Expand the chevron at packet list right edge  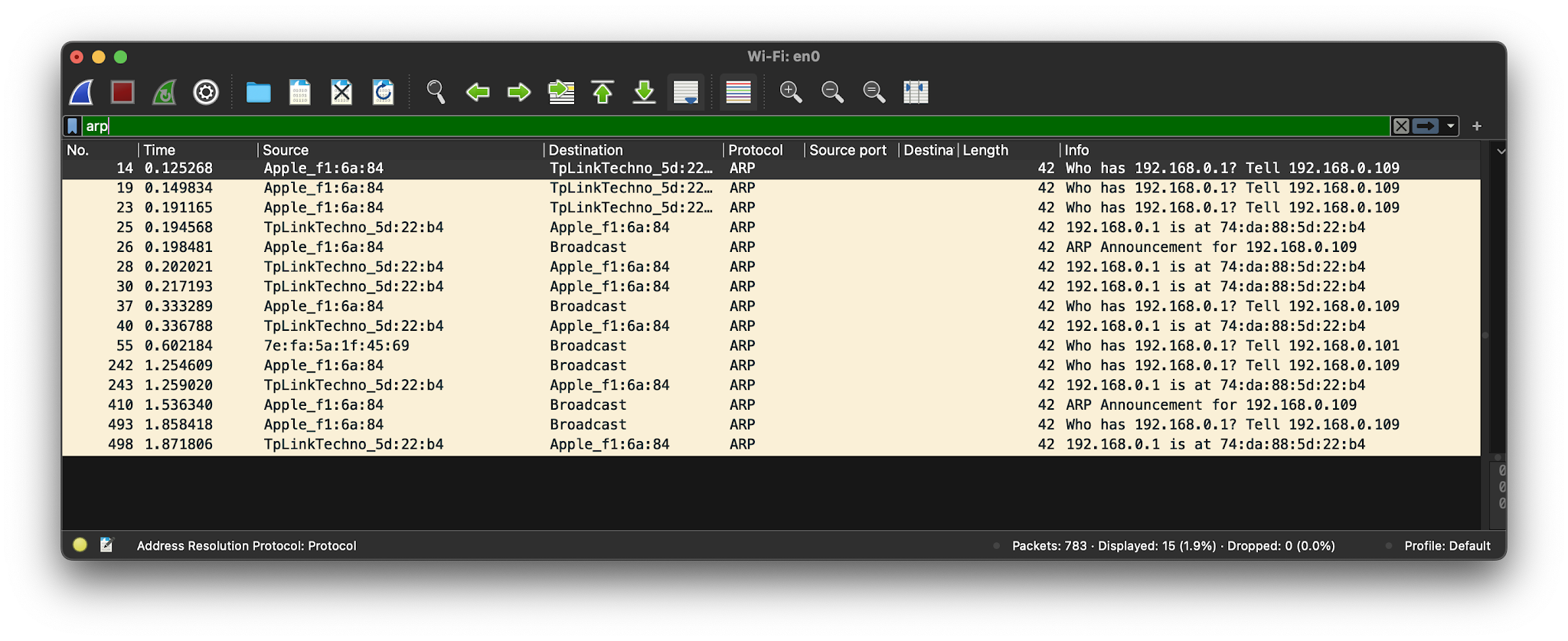(1501, 151)
